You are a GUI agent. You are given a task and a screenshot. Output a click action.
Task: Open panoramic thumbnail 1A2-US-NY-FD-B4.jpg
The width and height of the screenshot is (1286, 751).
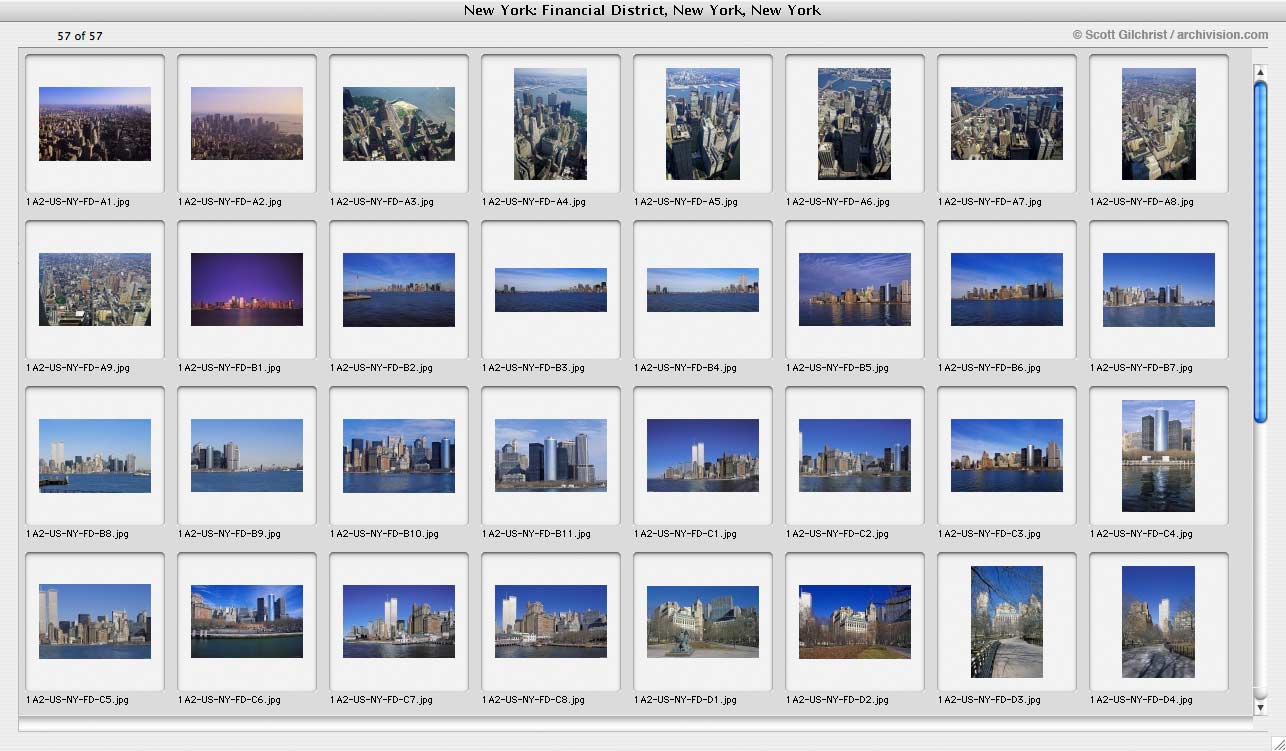click(x=703, y=290)
